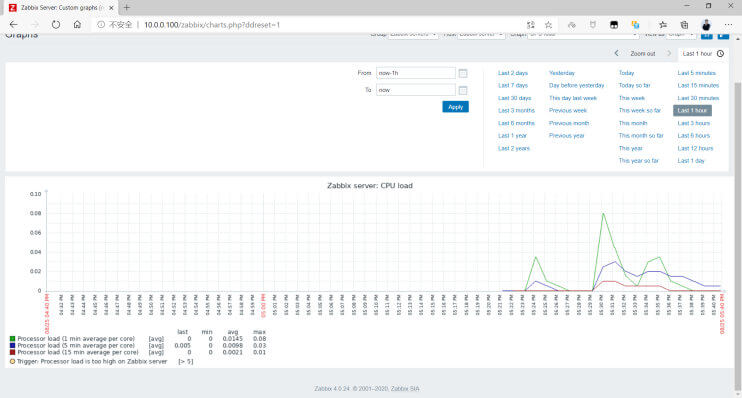Image resolution: width=742 pixels, height=398 pixels.
Task: Show the Last 1 day range
Action: [691, 161]
